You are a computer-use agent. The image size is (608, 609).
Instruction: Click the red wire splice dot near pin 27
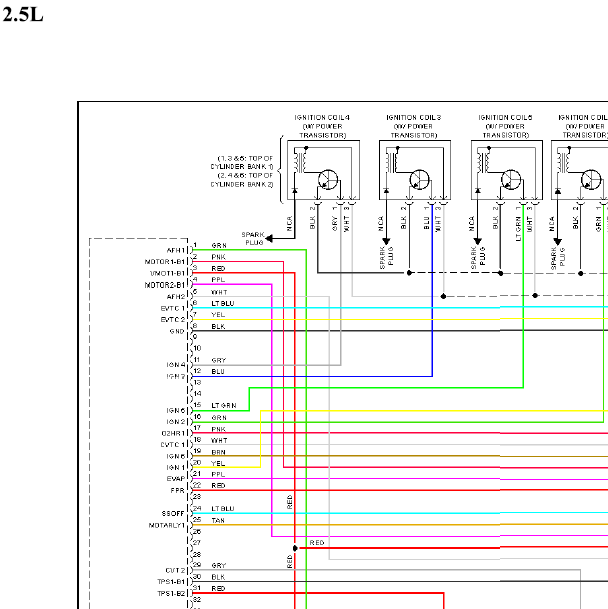(295, 548)
